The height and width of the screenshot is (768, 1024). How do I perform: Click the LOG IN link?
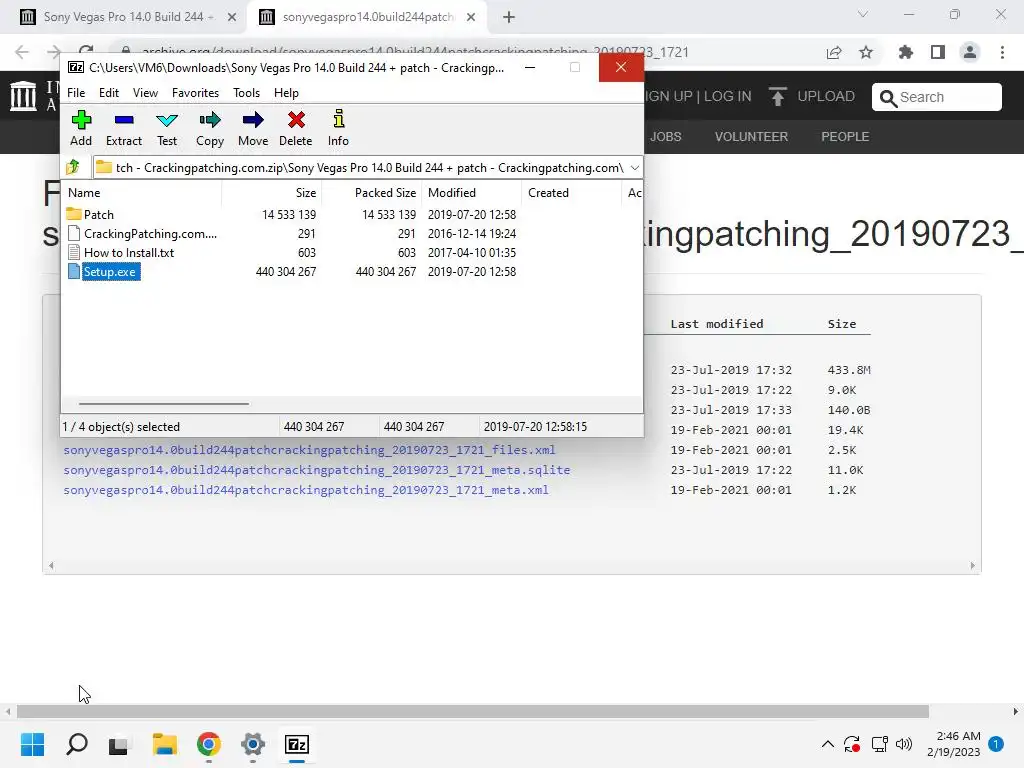728,96
